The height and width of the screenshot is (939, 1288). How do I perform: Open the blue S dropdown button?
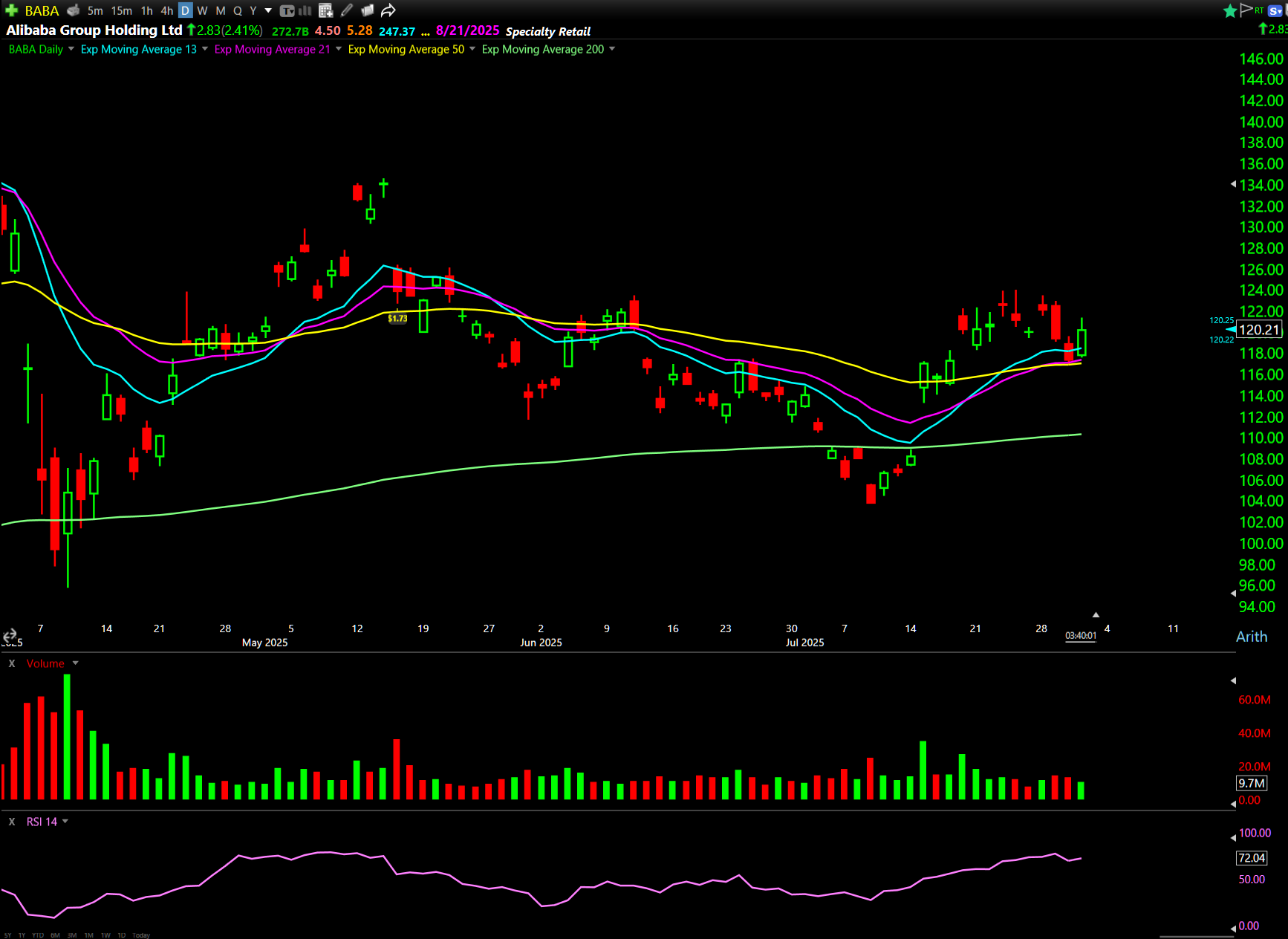[1277, 10]
